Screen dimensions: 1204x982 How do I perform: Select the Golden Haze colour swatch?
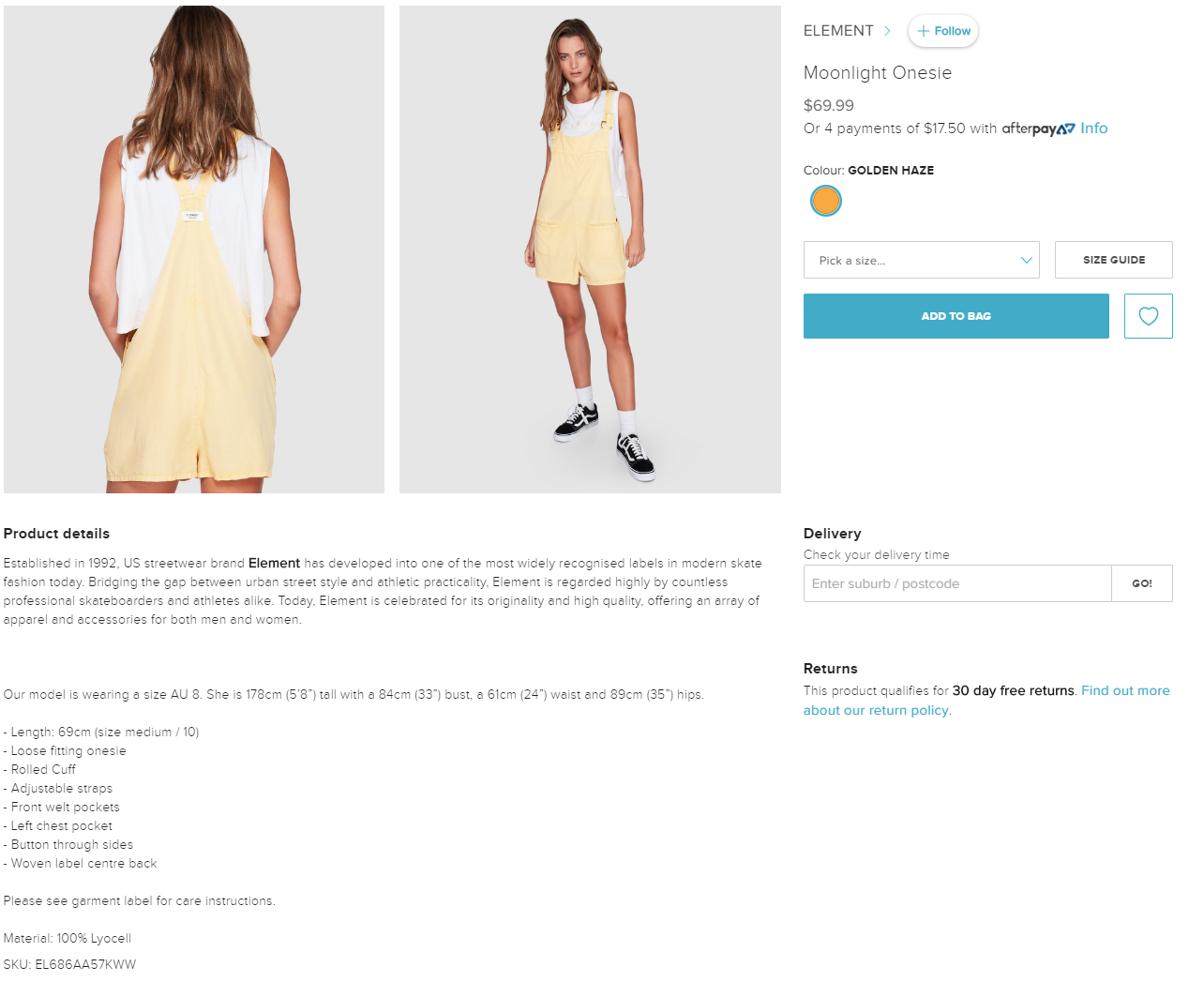(826, 201)
